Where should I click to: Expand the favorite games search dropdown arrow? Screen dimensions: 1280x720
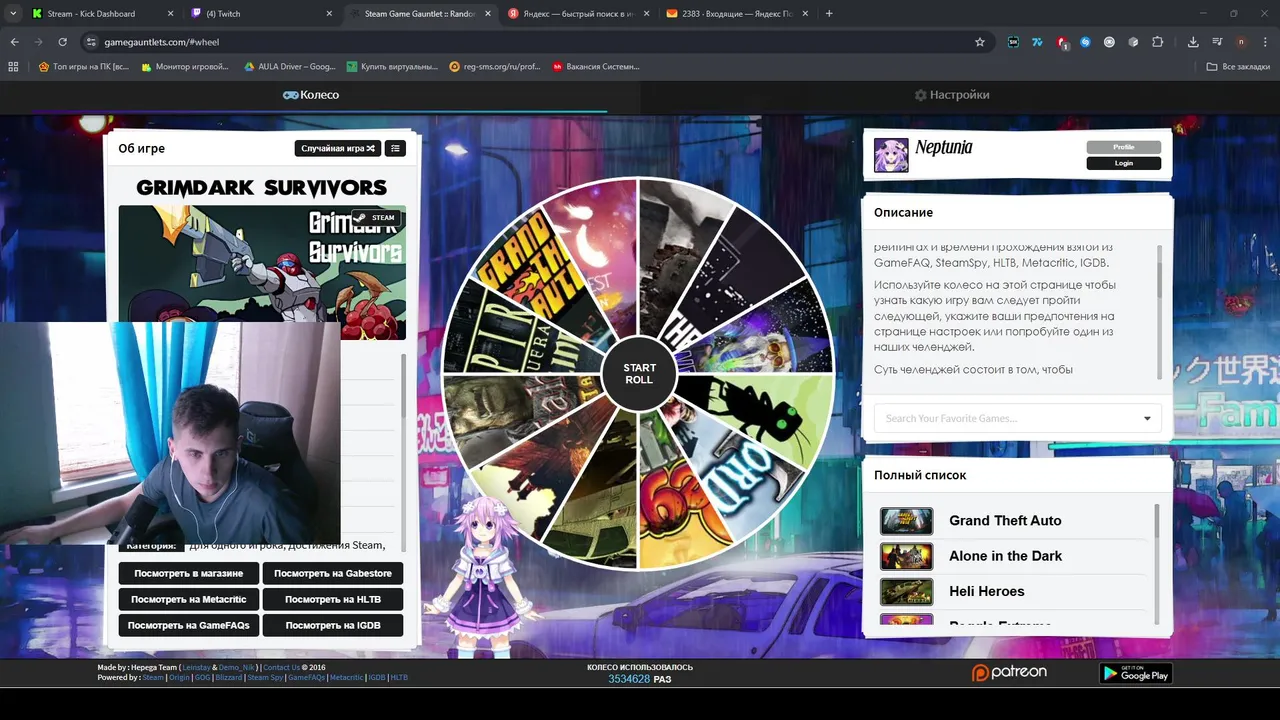click(1147, 419)
